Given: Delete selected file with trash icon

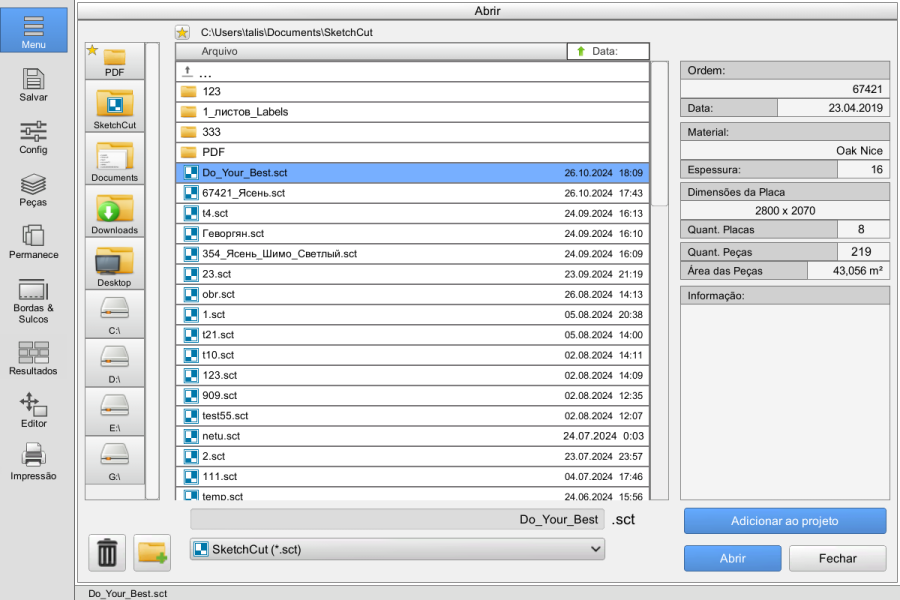Looking at the screenshot, I should click(x=107, y=552).
